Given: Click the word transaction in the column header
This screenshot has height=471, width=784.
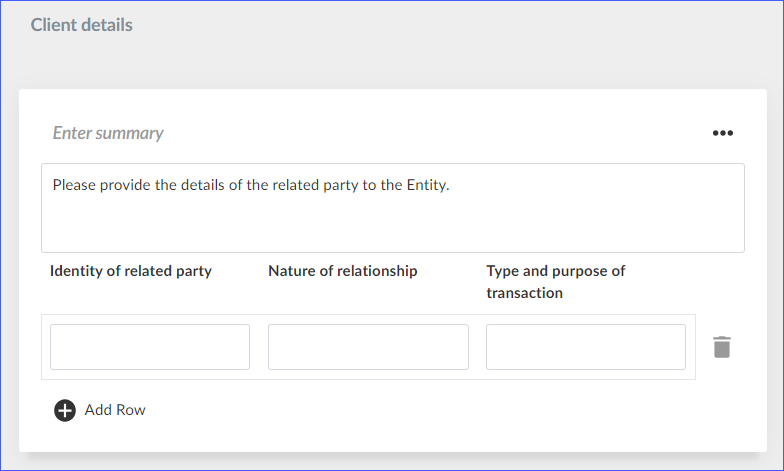Looking at the screenshot, I should tap(524, 293).
